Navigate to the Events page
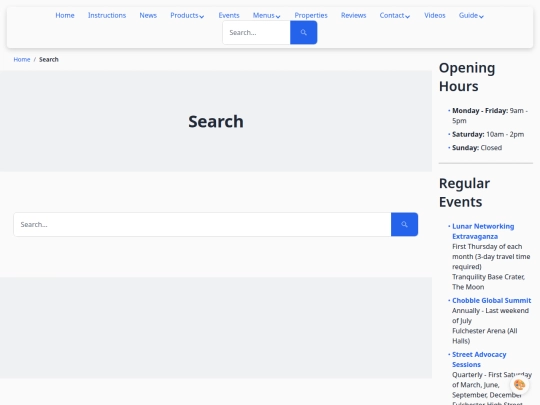Screen dimensions: 540x405 229,15
